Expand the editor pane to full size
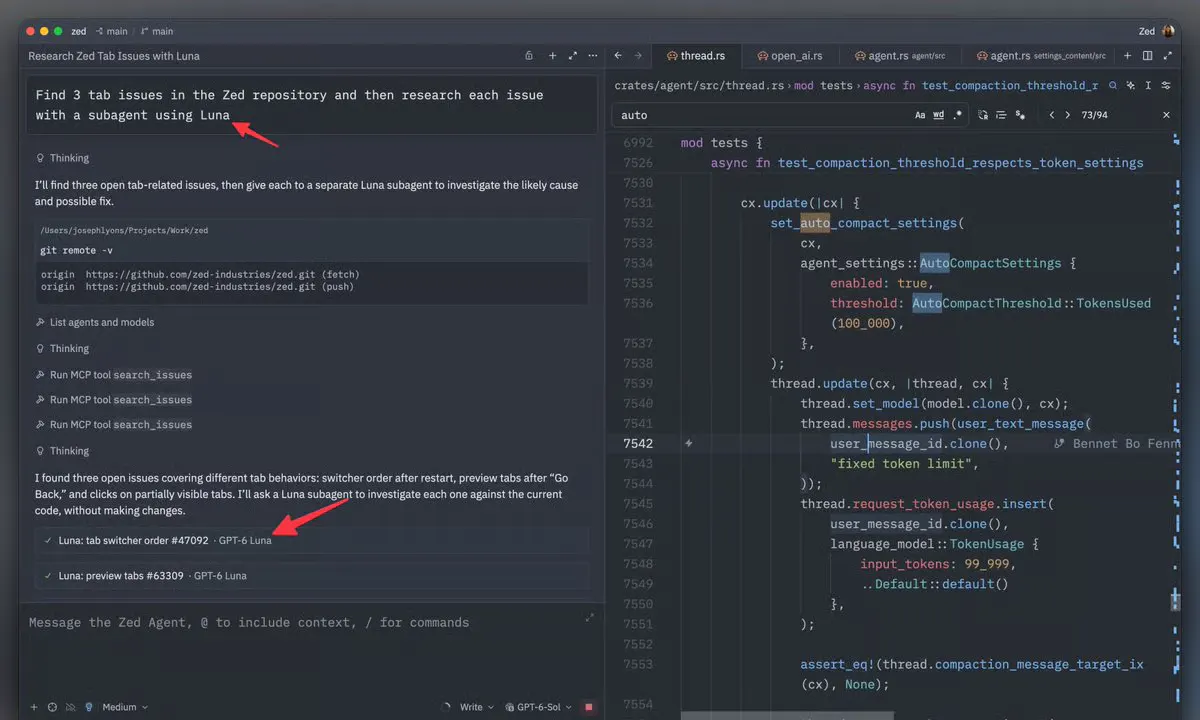This screenshot has height=720, width=1200. tap(1166, 56)
